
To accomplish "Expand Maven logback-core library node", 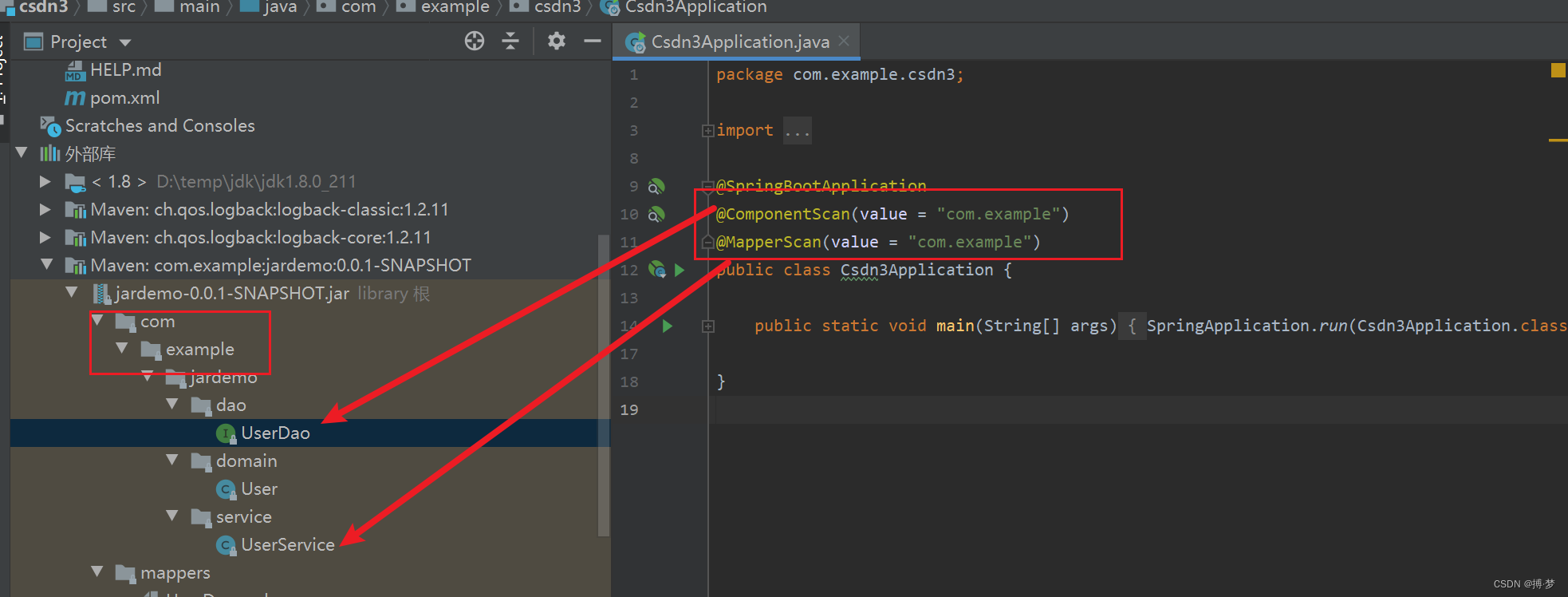I will click(45, 238).
